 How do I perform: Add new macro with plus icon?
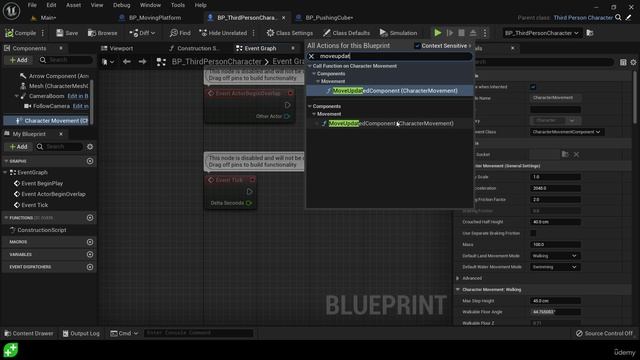(x=90, y=242)
